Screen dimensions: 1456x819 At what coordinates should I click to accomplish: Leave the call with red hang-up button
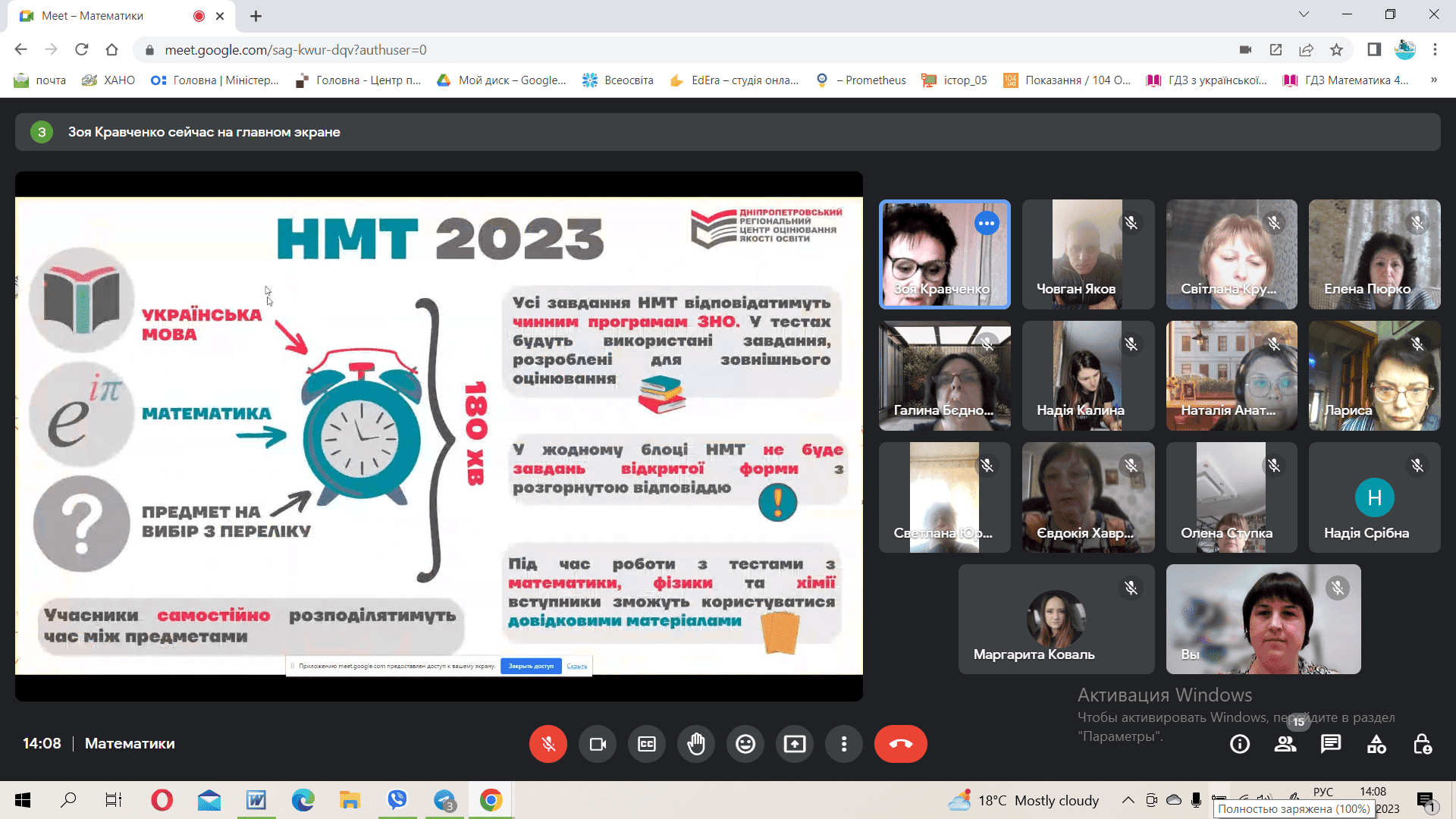coord(901,744)
